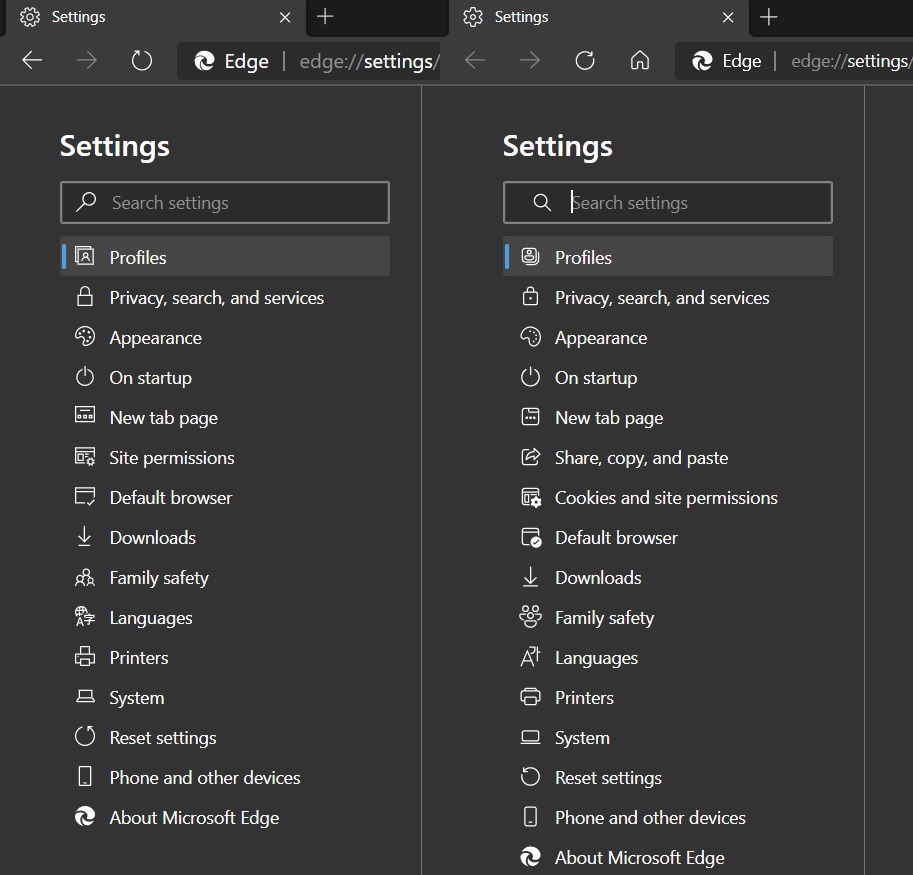Screen dimensions: 913x875
Task: Click the Search settings field in the left window
Action: (224, 202)
